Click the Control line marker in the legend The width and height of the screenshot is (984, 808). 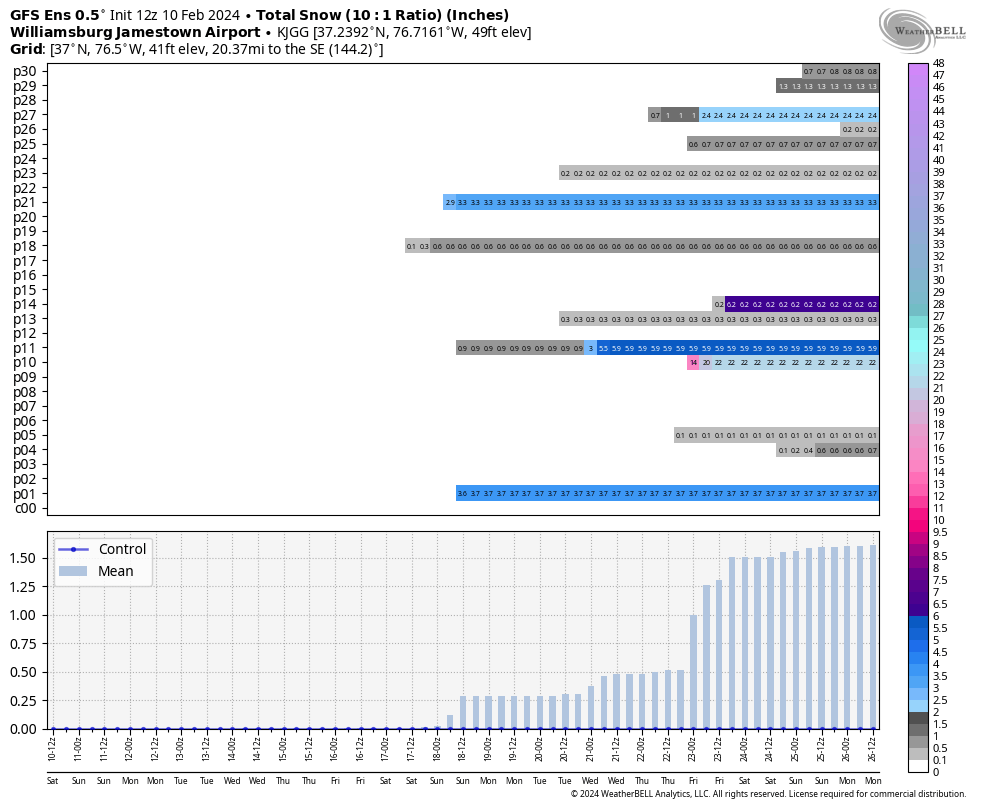pos(73,549)
